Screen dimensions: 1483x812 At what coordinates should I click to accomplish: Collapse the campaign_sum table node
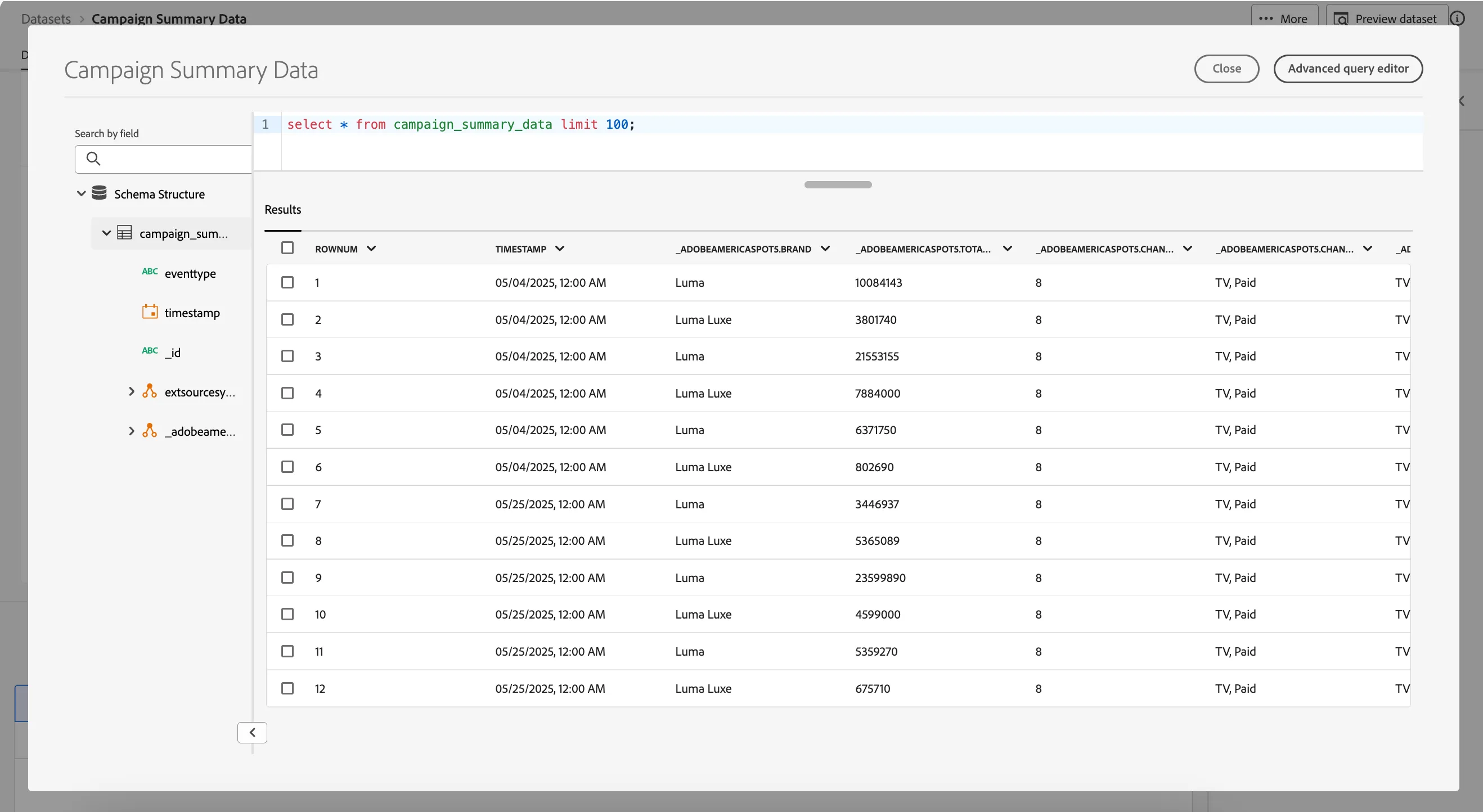click(106, 233)
